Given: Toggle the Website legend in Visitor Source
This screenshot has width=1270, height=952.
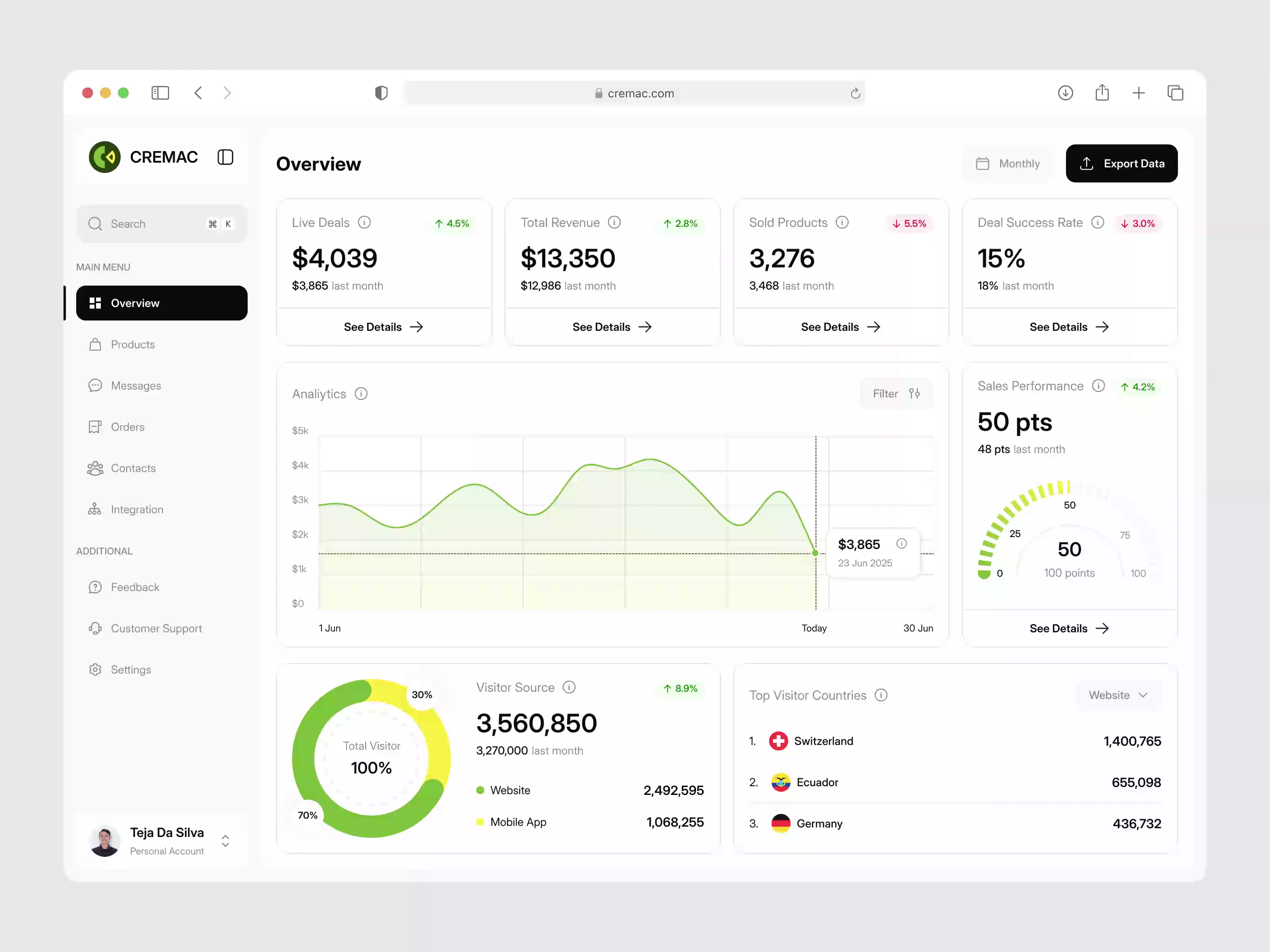Looking at the screenshot, I should click(x=510, y=790).
